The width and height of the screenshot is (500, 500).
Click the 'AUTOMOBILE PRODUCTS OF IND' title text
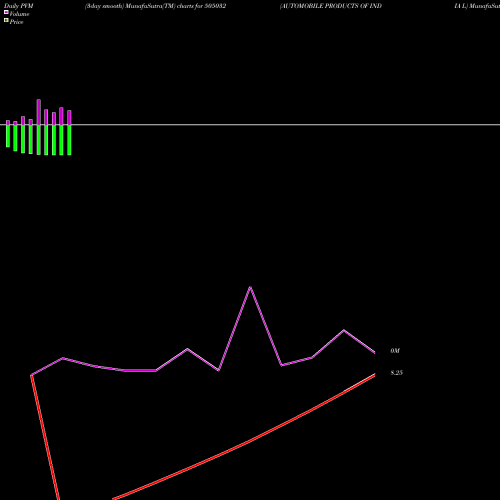(x=331, y=6)
